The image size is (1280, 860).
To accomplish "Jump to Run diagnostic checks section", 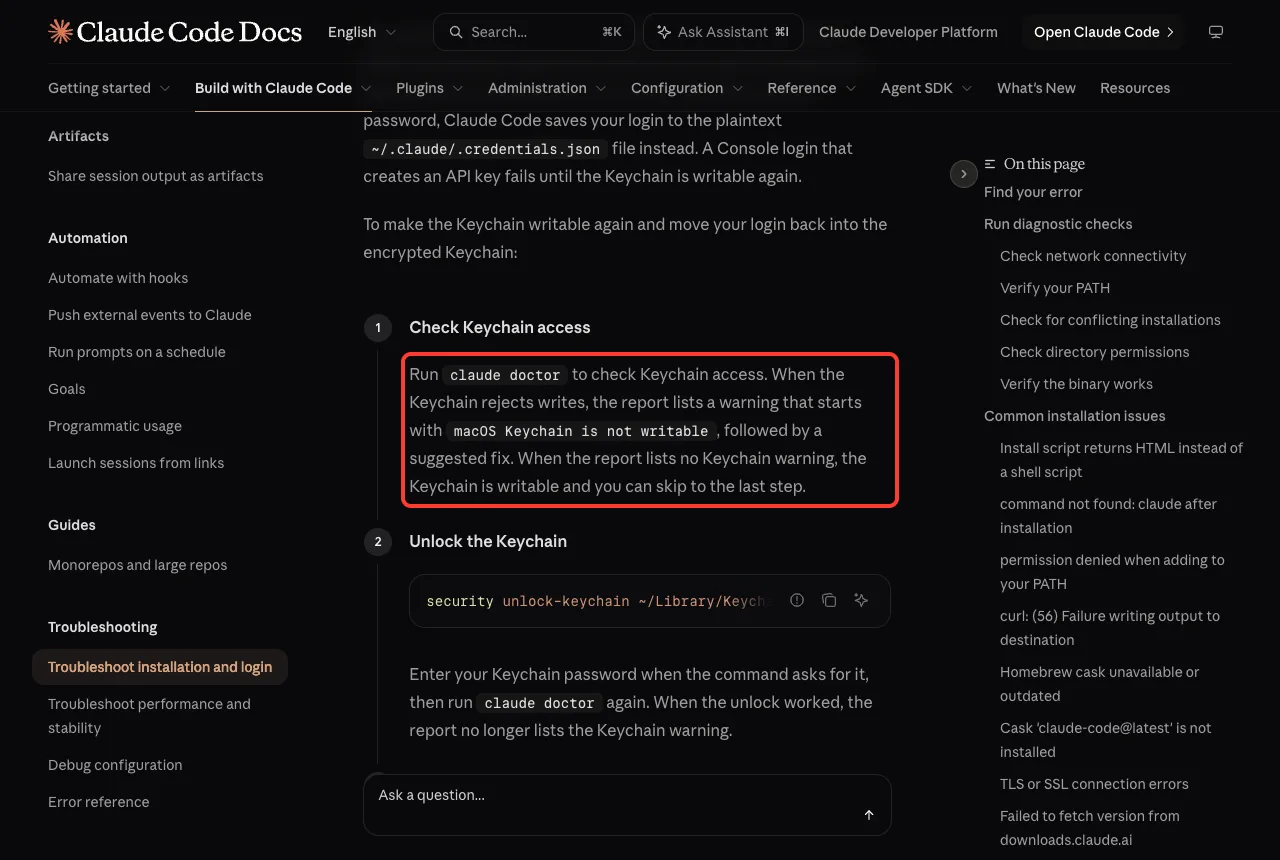I will pos(1058,224).
